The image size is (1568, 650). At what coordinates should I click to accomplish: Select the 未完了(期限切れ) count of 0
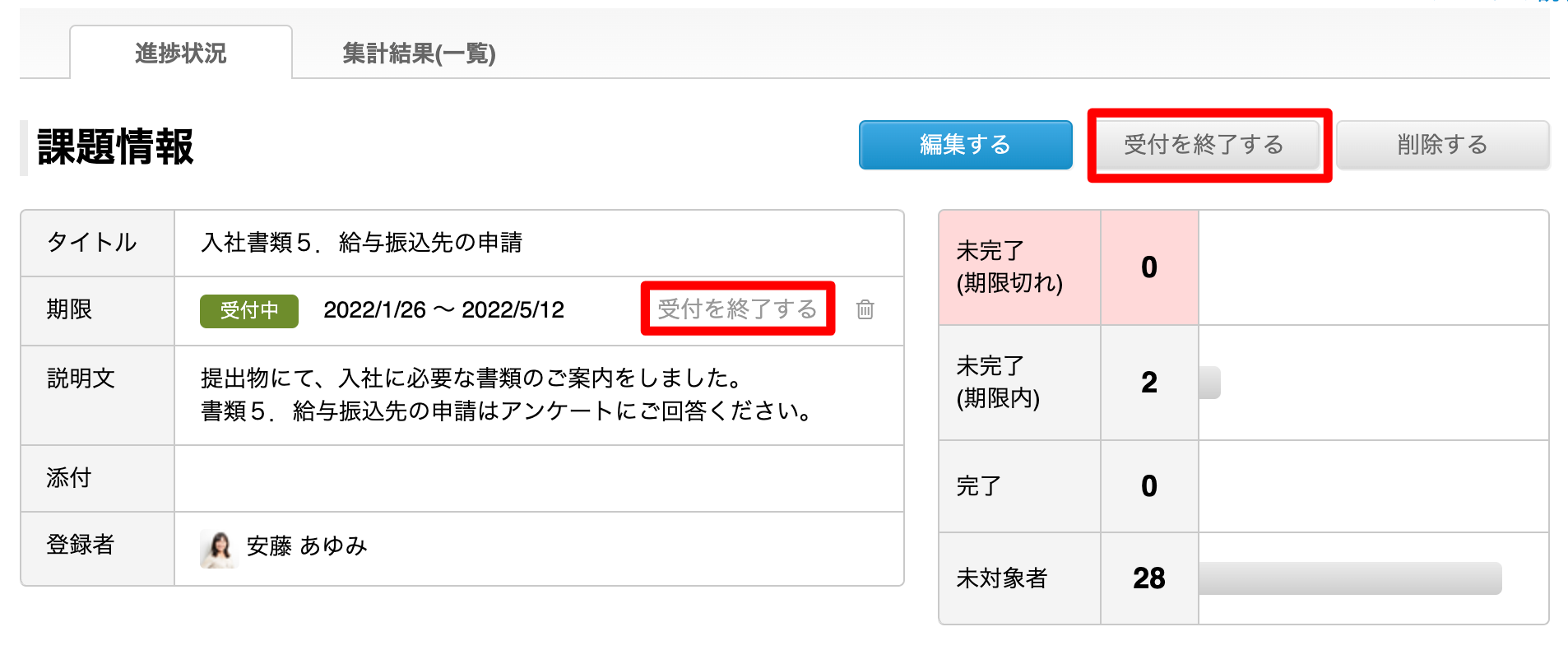pyautogui.click(x=1149, y=267)
